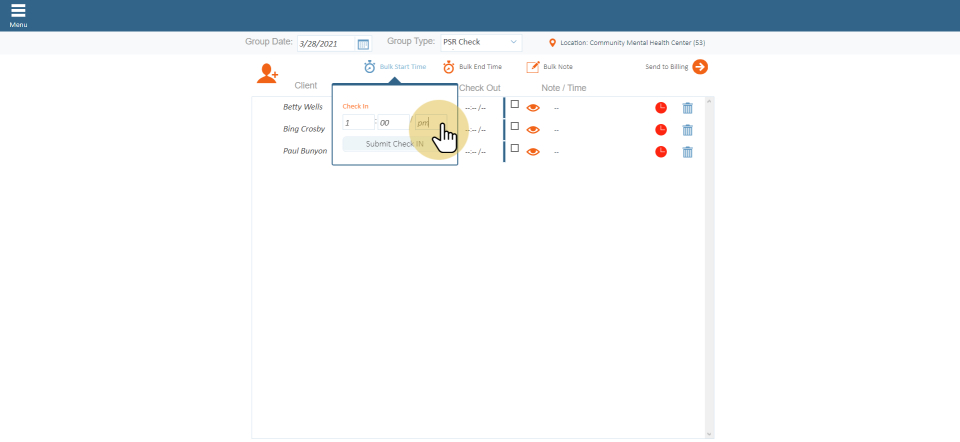The image size is (960, 442).
Task: Click the Group Date input field
Action: click(x=326, y=44)
